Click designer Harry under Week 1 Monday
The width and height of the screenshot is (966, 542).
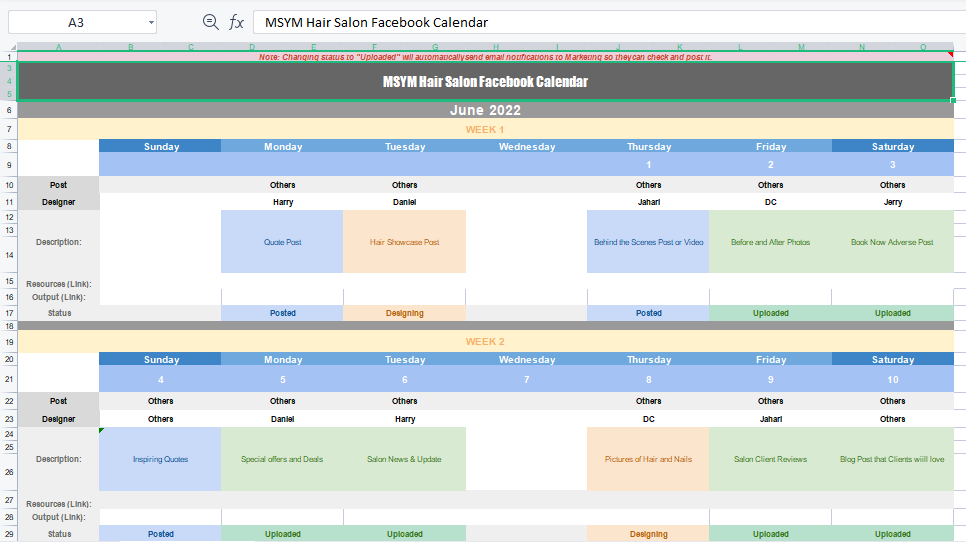(x=282, y=202)
